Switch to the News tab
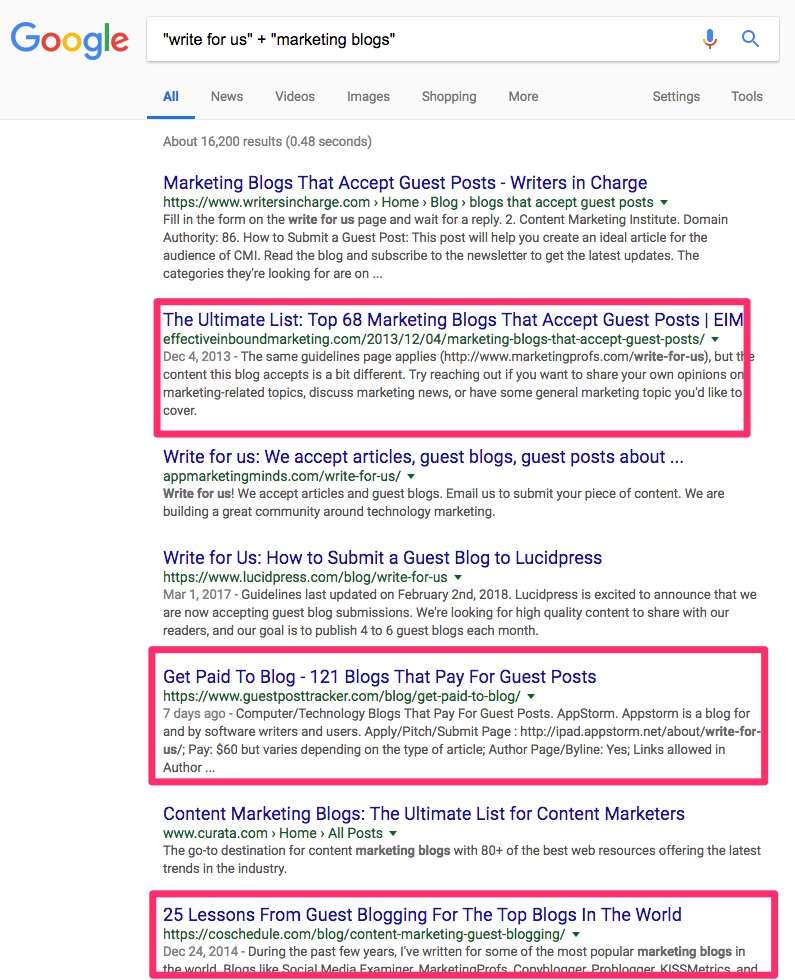The image size is (795, 980). pos(227,96)
